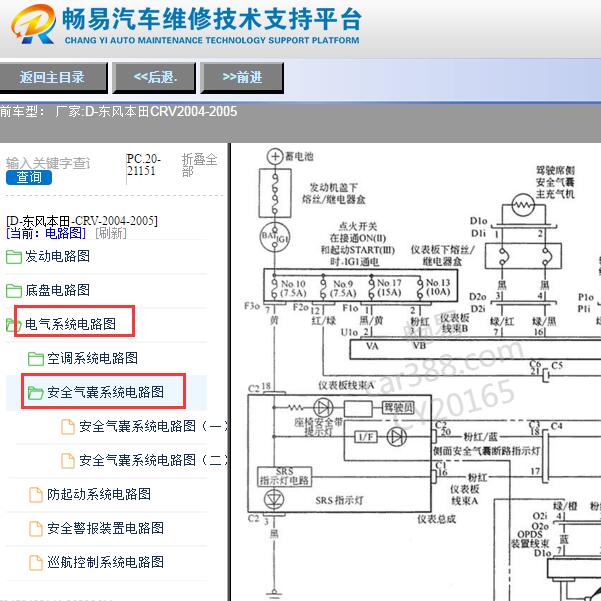Click the 刷新 refresh link
The width and height of the screenshot is (601, 601).
click(x=111, y=233)
